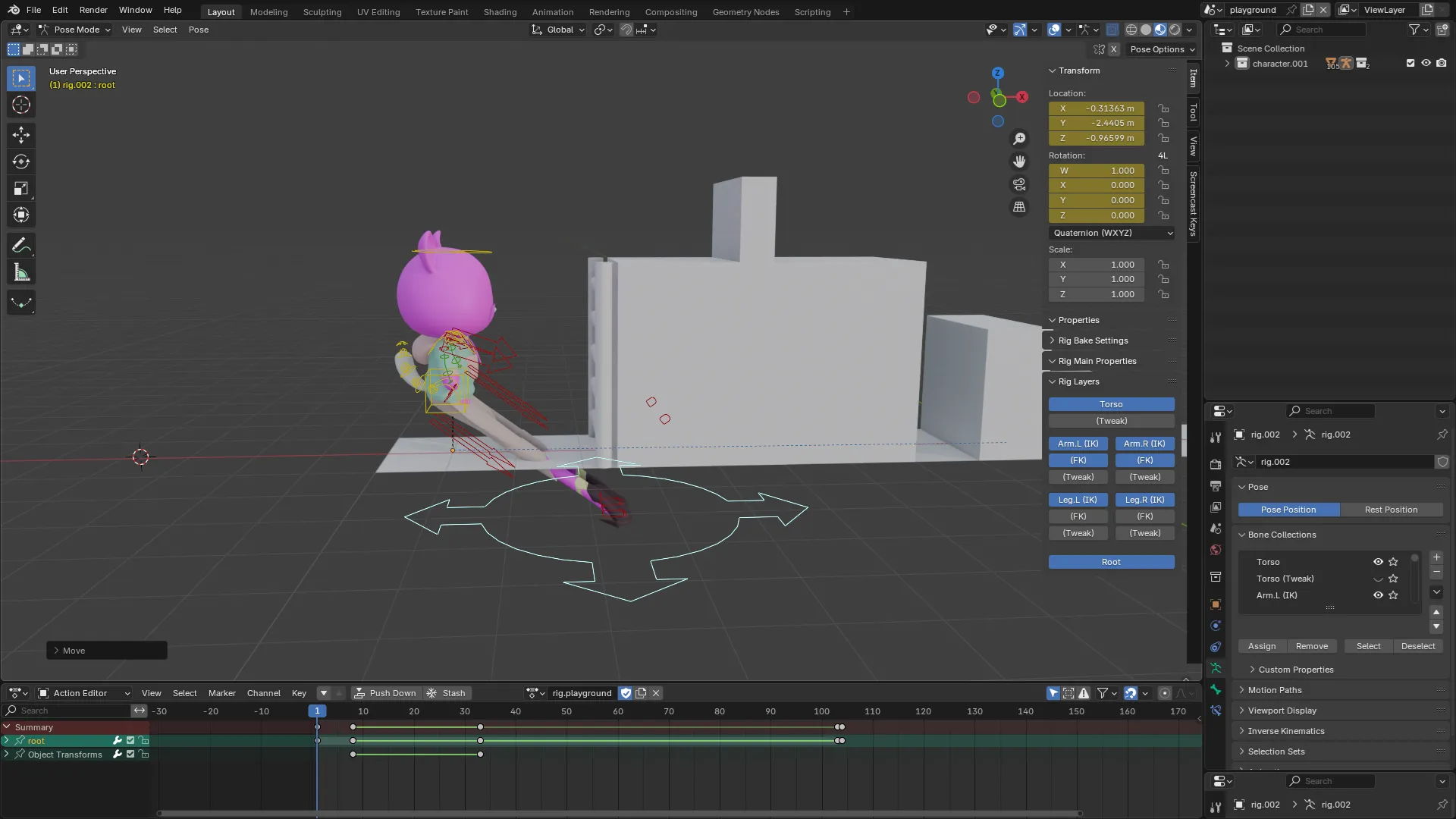Viewport: 1456px width, 819px height.
Task: Open Quaternion (WXYZ) rotation mode dropdown
Action: pyautogui.click(x=1112, y=233)
